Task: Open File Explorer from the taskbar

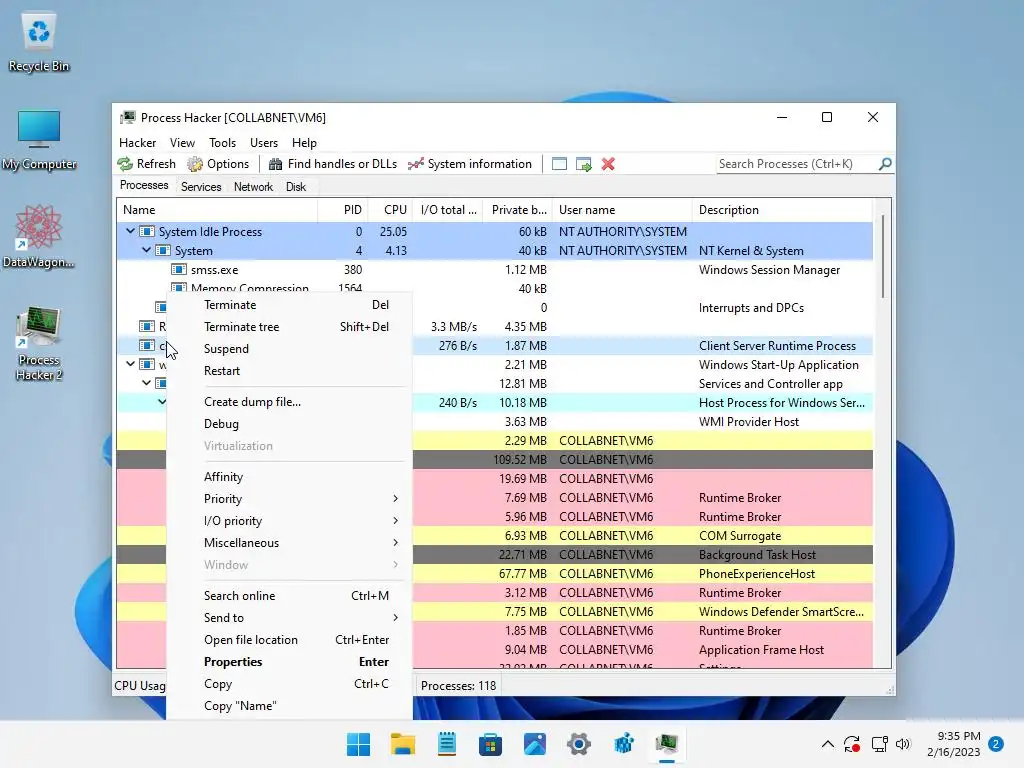Action: (403, 744)
